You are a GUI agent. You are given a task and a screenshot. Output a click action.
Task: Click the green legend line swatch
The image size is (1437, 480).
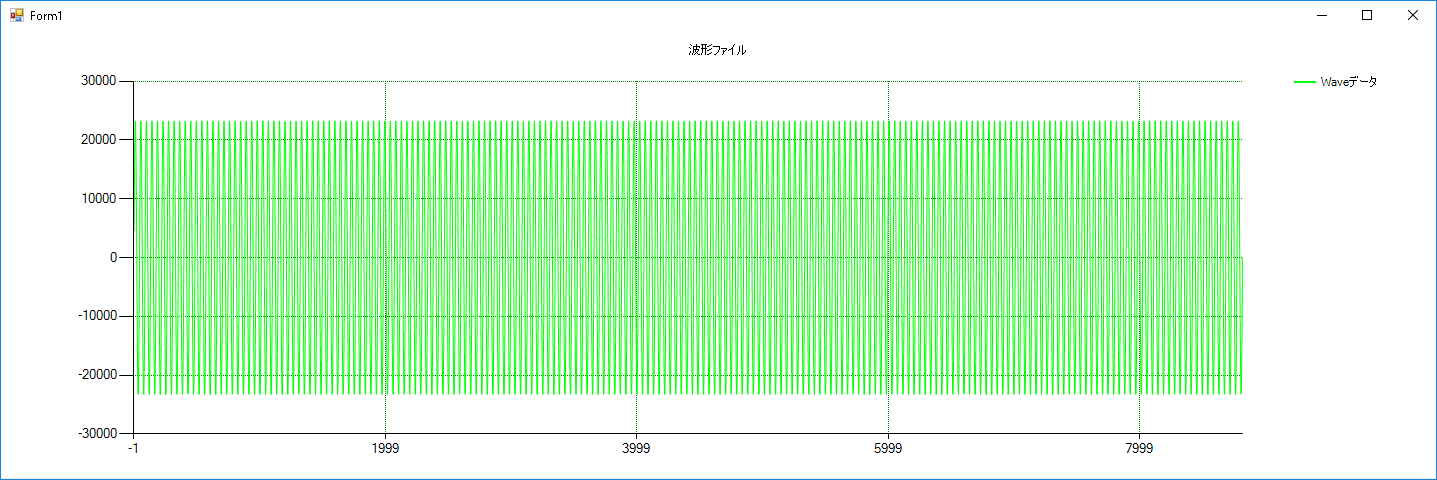click(1305, 82)
